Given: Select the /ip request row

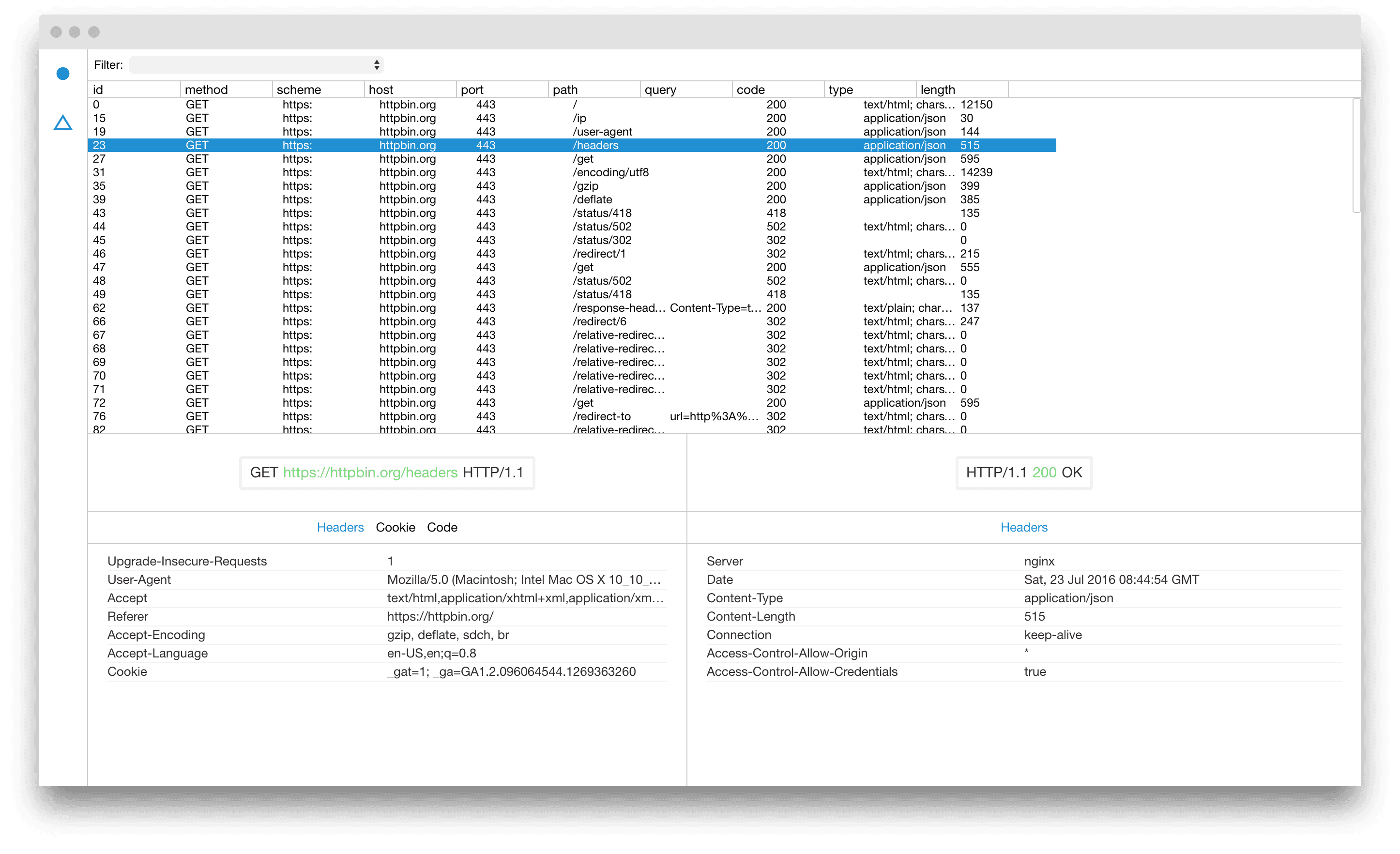Looking at the screenshot, I should 572,118.
